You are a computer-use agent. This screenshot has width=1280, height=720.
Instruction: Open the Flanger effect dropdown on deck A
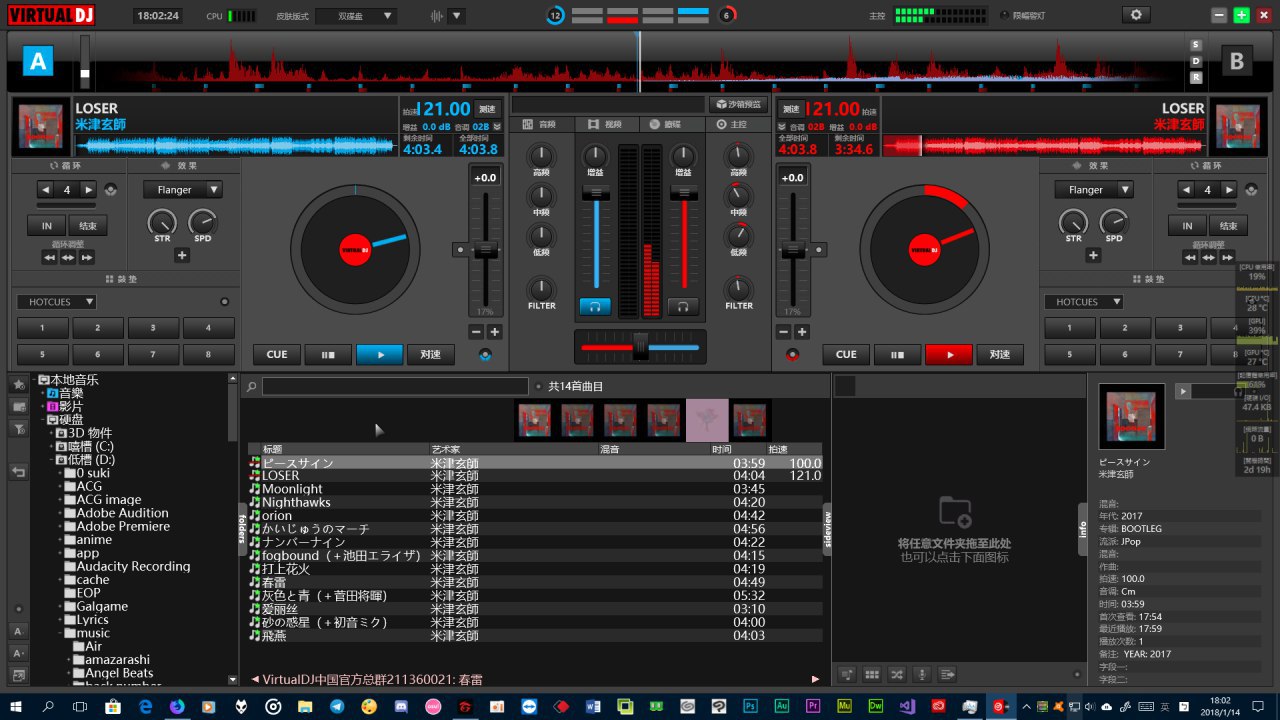[182, 190]
